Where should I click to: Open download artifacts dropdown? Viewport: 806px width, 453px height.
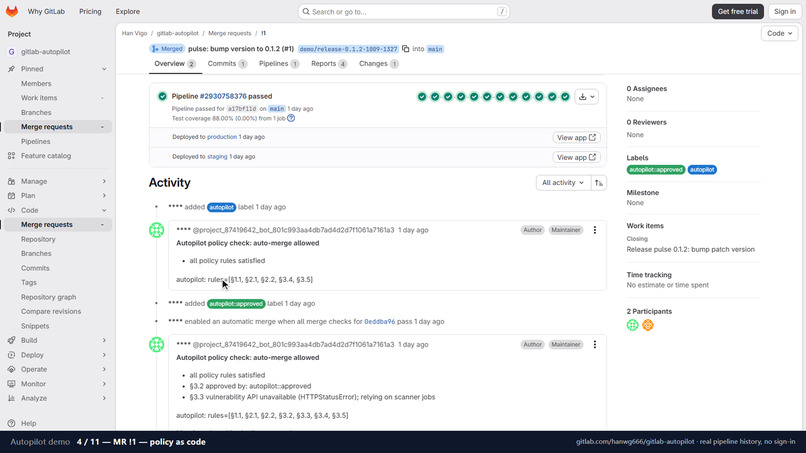pyautogui.click(x=587, y=97)
